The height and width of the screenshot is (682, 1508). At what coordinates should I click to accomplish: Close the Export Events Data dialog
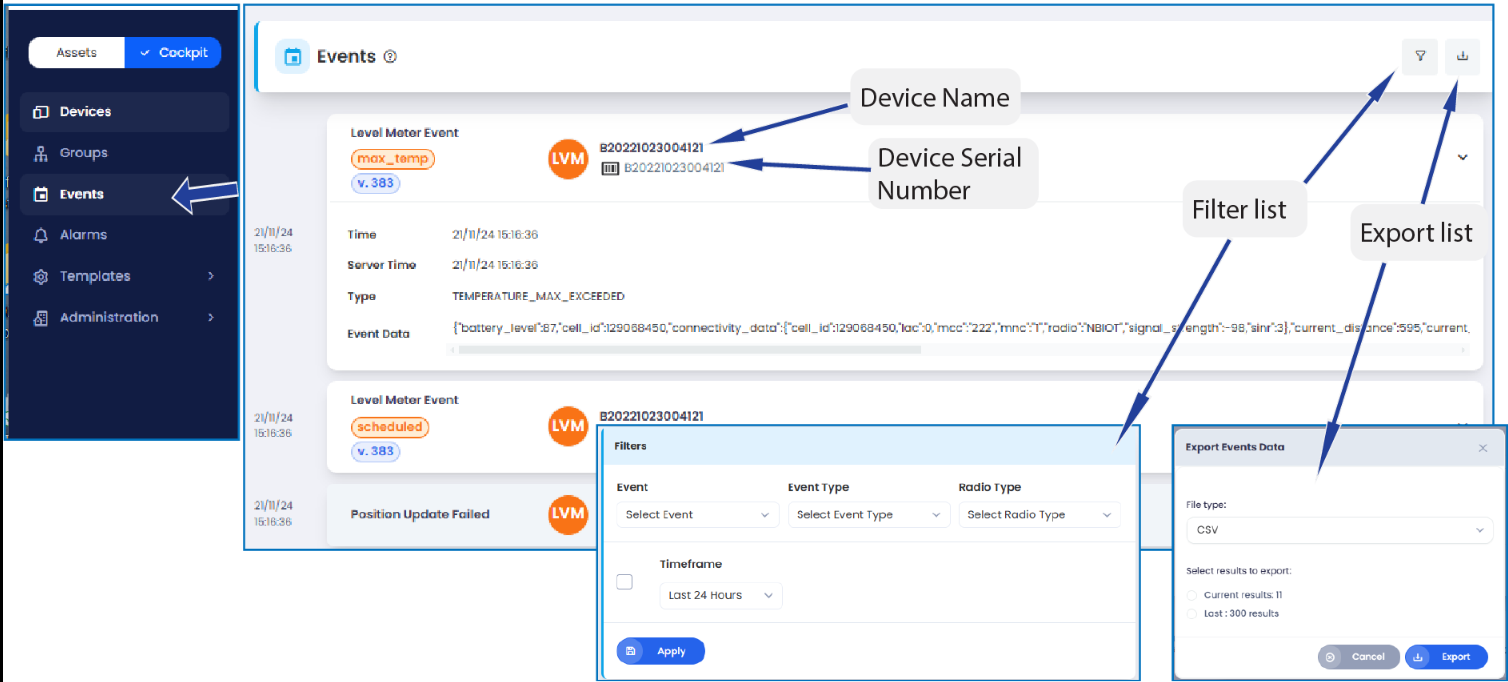coord(1482,448)
